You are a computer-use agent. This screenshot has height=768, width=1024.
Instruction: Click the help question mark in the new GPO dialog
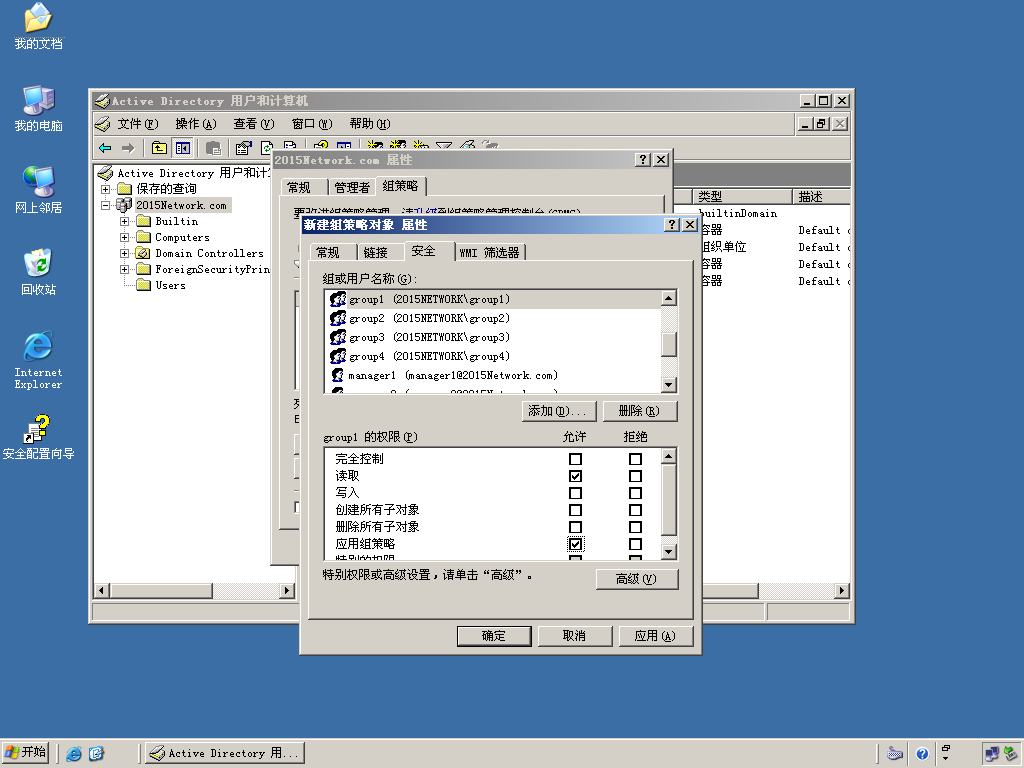pos(671,225)
